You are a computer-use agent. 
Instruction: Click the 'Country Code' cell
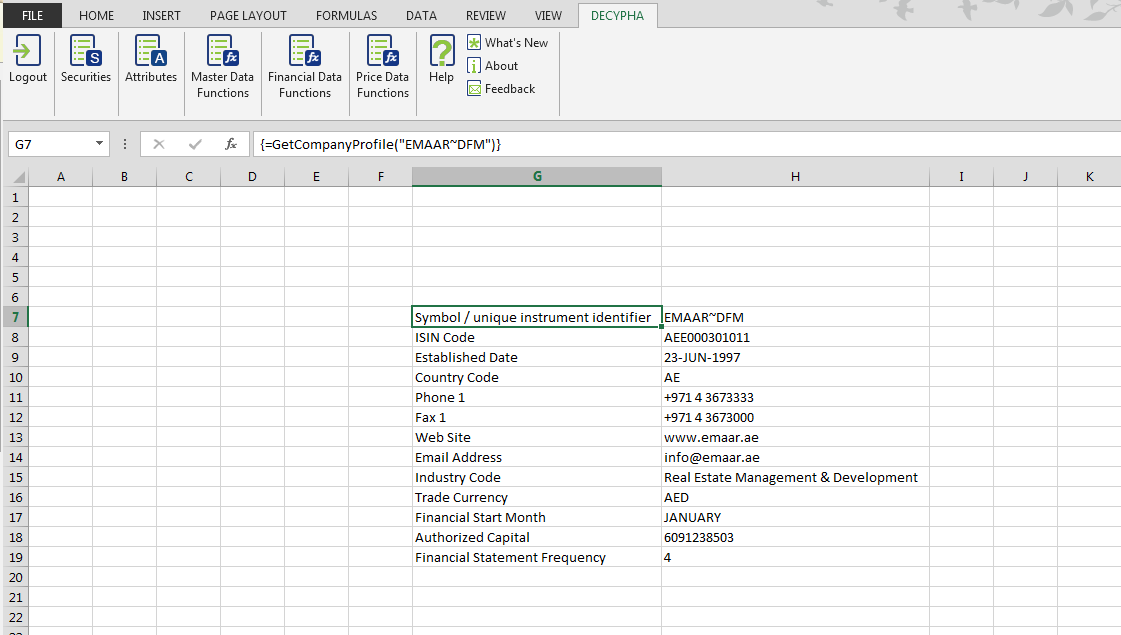click(537, 378)
